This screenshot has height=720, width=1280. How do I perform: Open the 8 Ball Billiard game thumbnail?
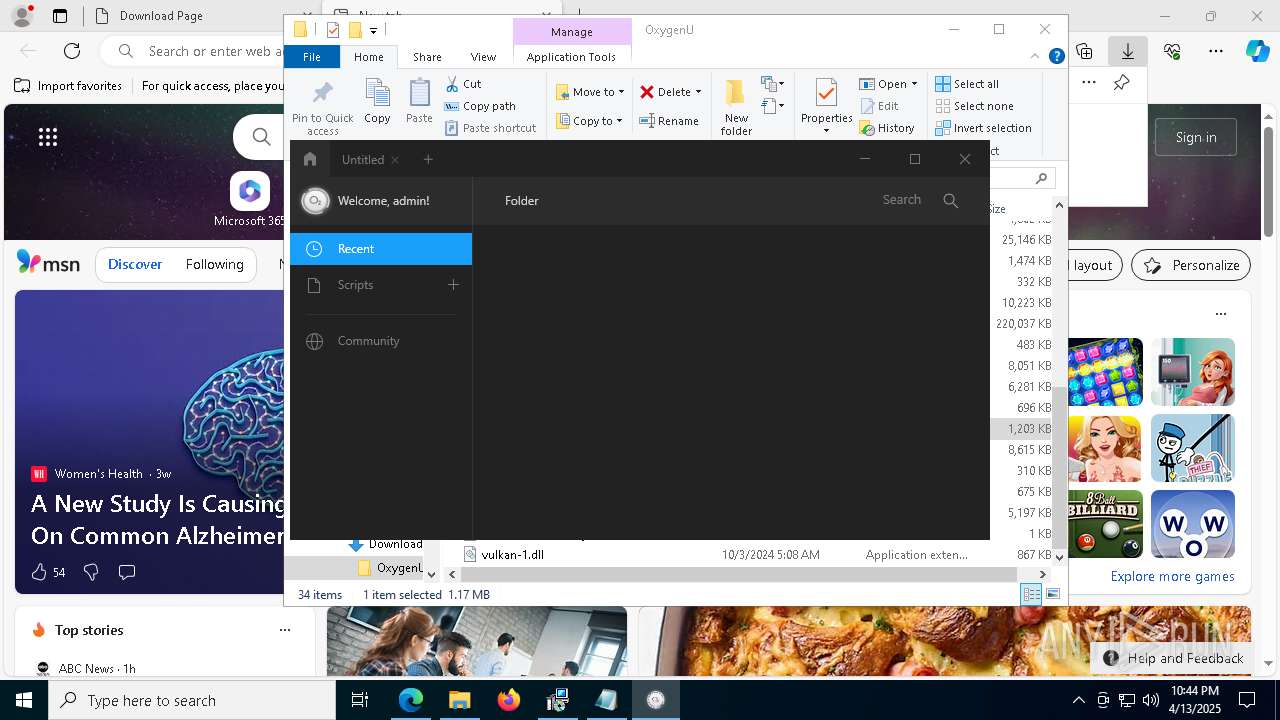1105,524
